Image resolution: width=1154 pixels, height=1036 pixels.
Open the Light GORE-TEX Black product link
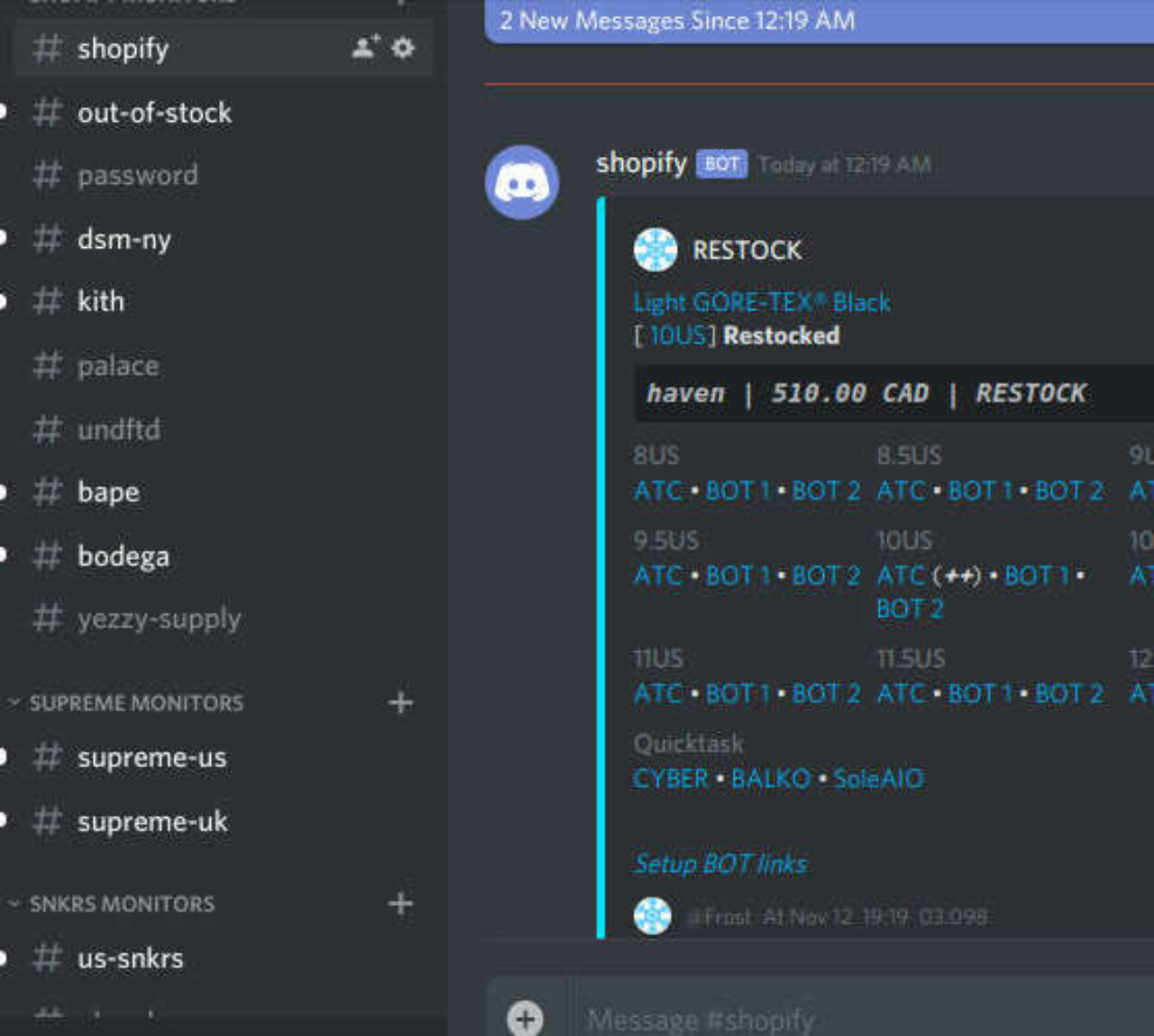[762, 302]
